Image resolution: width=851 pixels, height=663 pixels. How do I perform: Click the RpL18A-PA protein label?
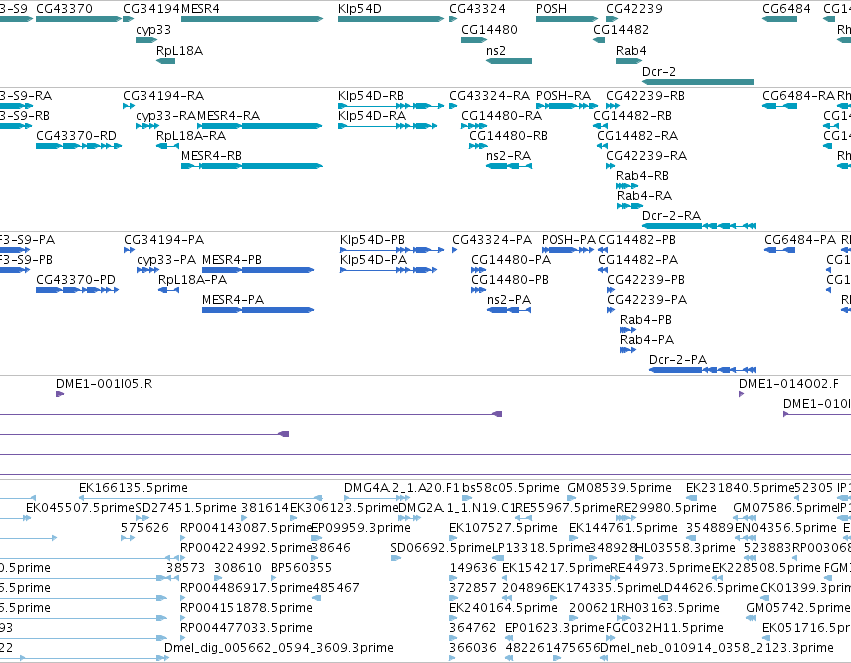(192, 280)
